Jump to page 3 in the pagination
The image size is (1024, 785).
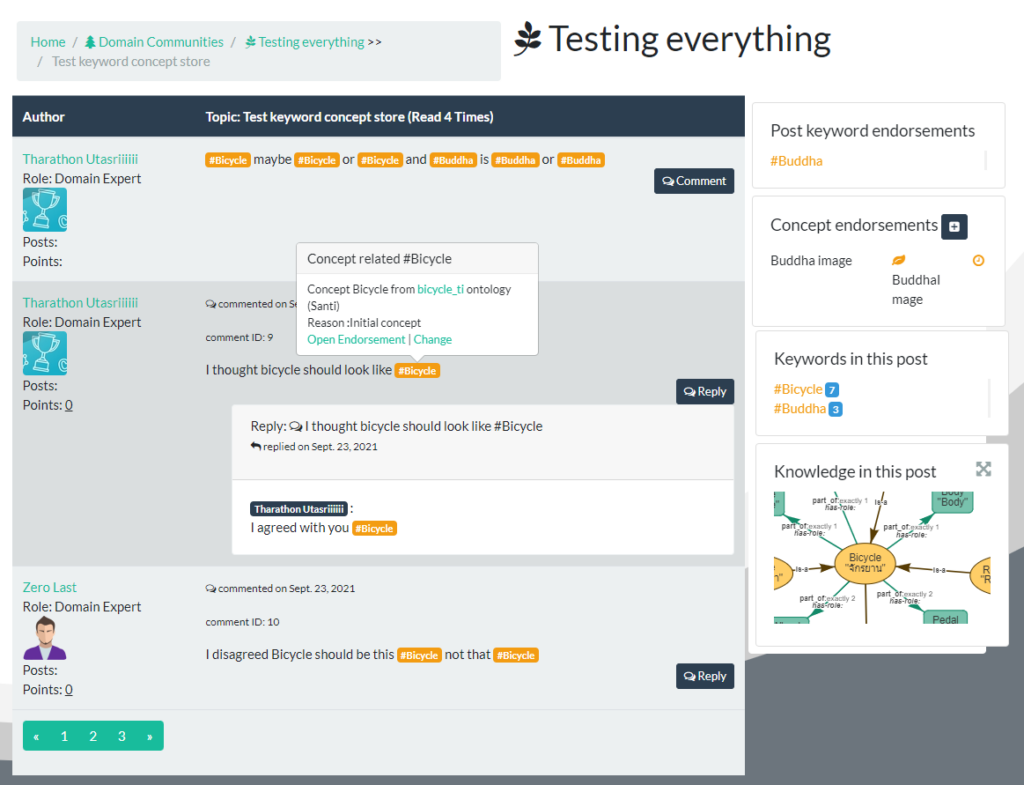[x=122, y=736]
